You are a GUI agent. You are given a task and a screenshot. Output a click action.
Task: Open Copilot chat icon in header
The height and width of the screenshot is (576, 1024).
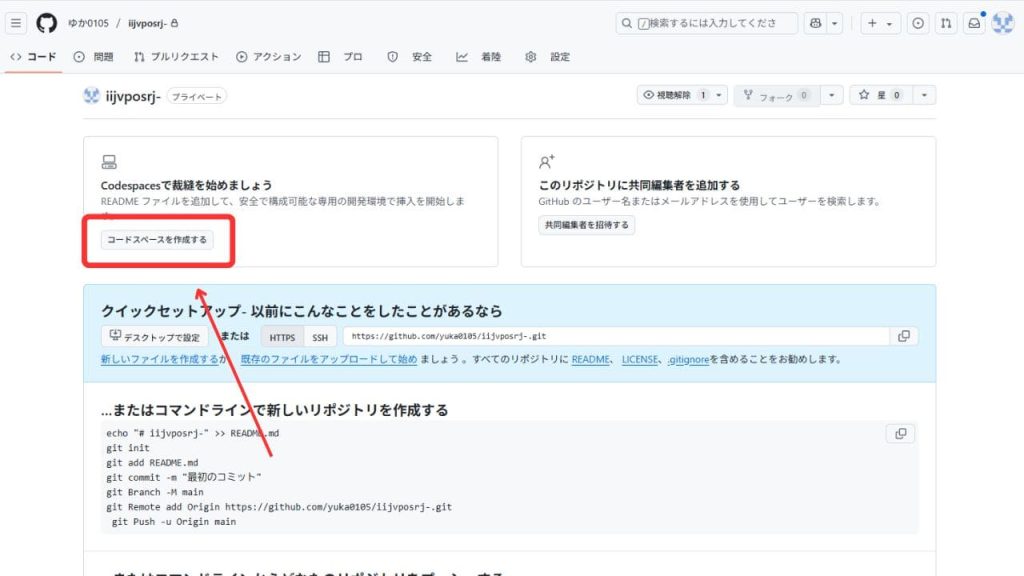pos(815,23)
